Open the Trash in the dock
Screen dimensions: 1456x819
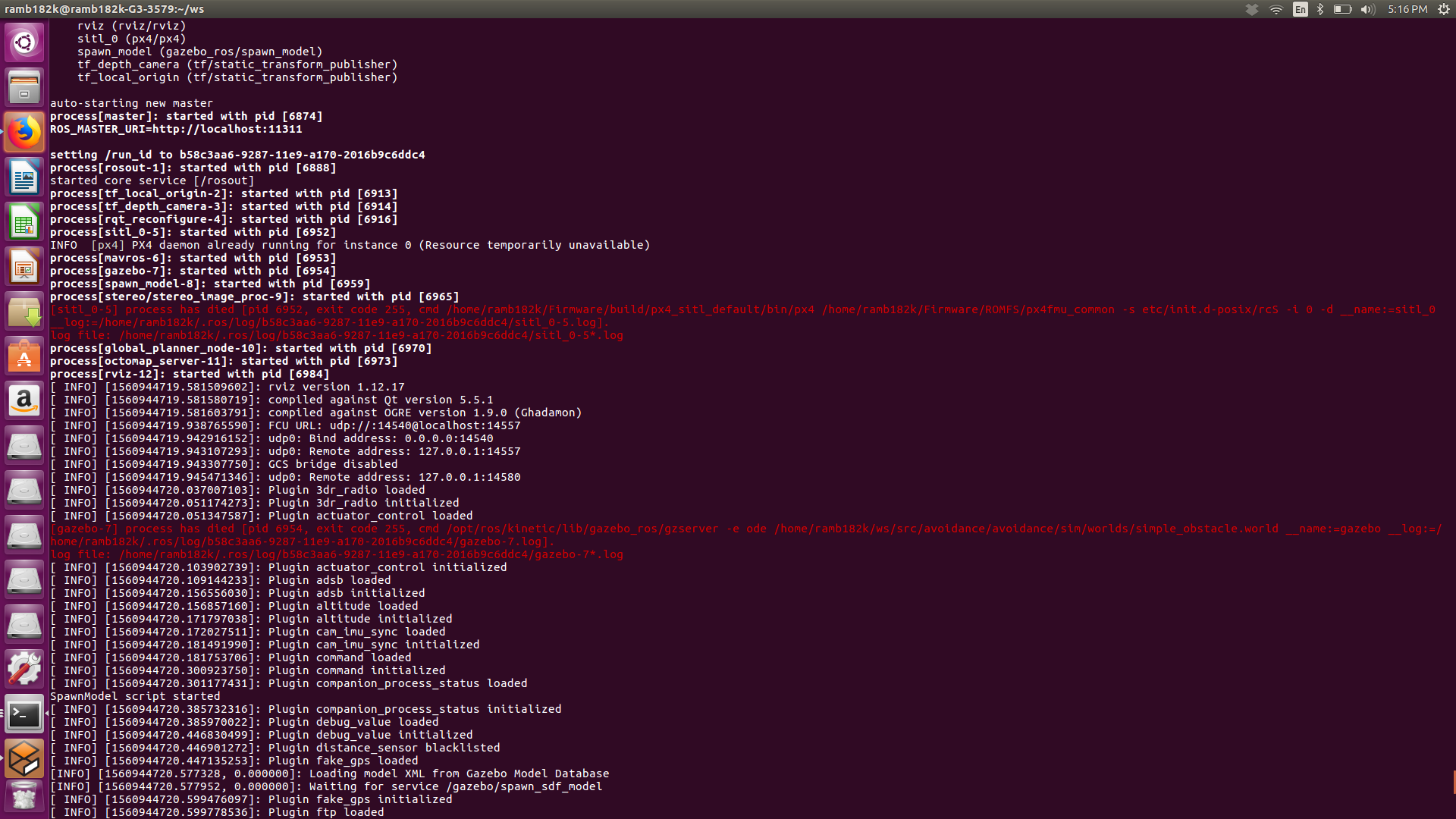point(24,798)
